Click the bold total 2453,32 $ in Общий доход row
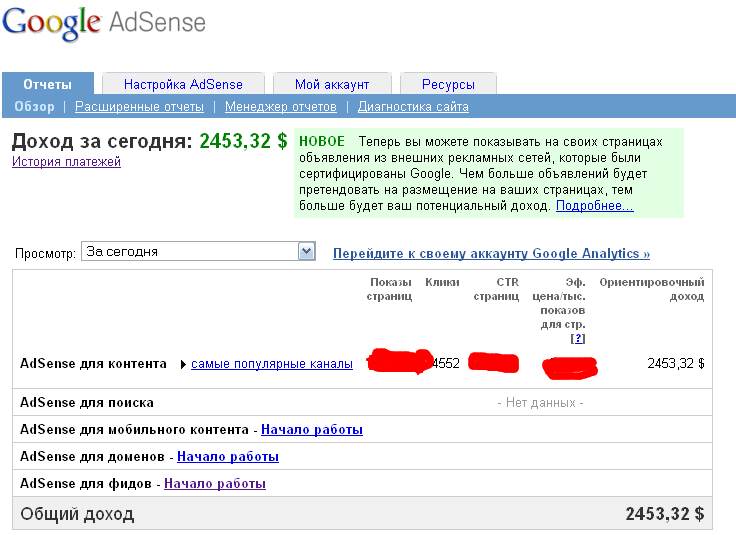The image size is (736, 535). click(x=665, y=514)
